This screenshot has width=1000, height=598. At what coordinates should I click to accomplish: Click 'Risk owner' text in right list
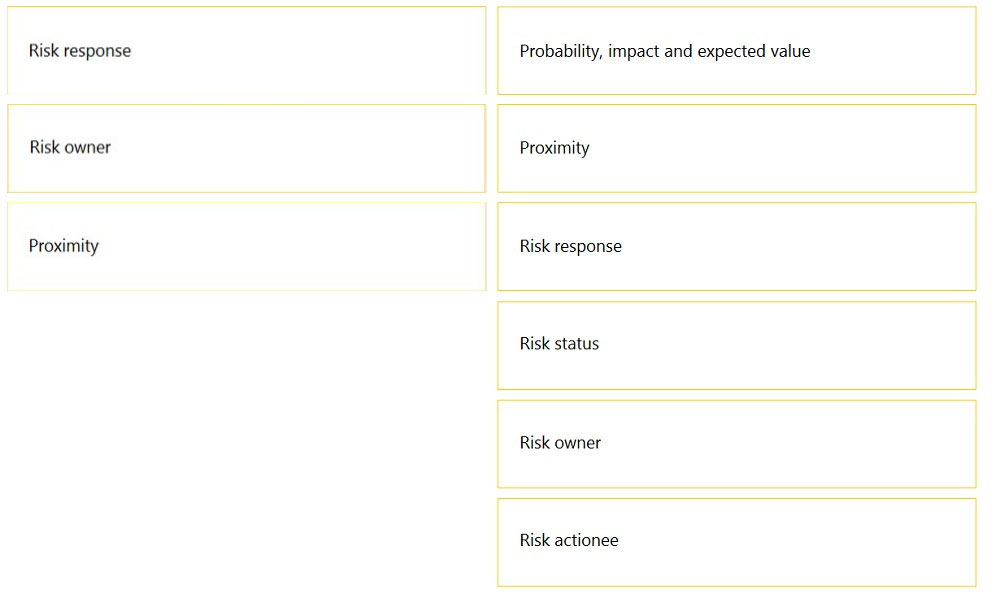pos(561,442)
